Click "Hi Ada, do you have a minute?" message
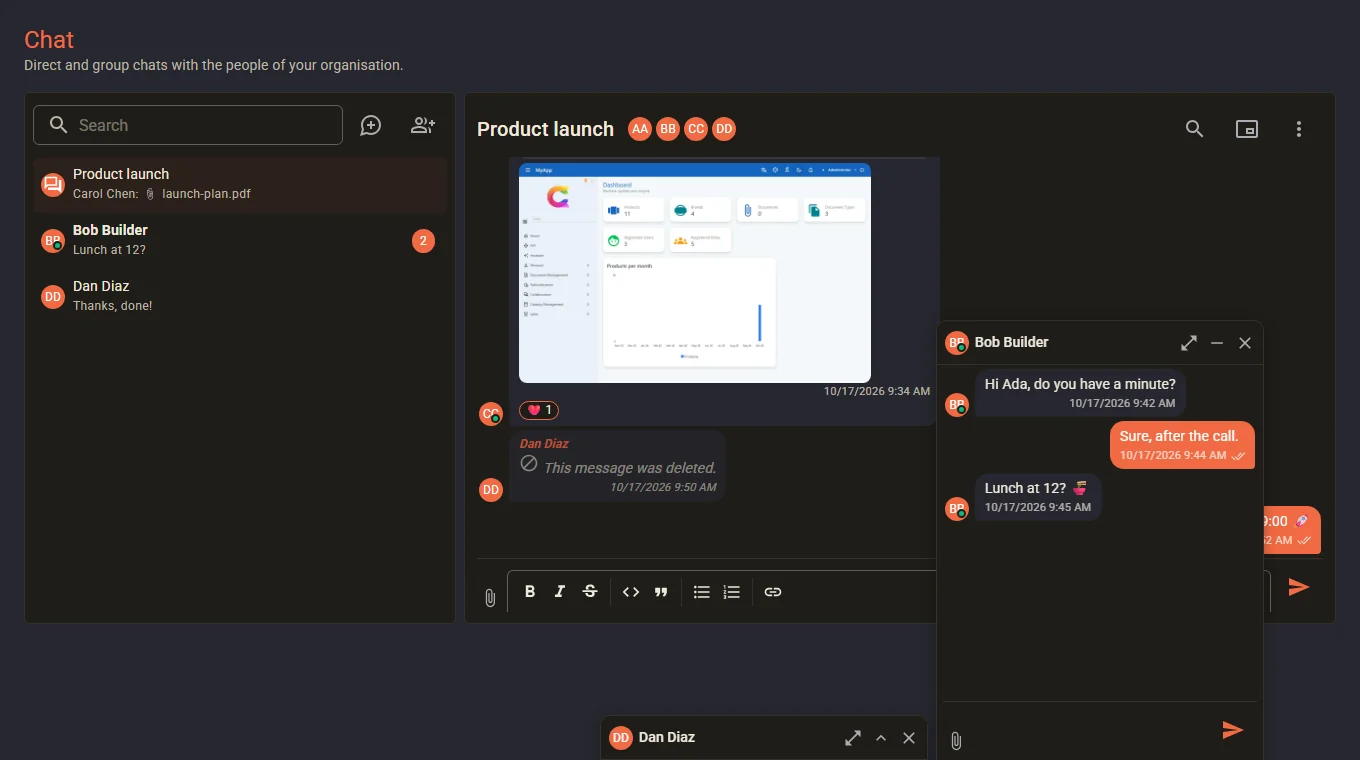 (1080, 391)
